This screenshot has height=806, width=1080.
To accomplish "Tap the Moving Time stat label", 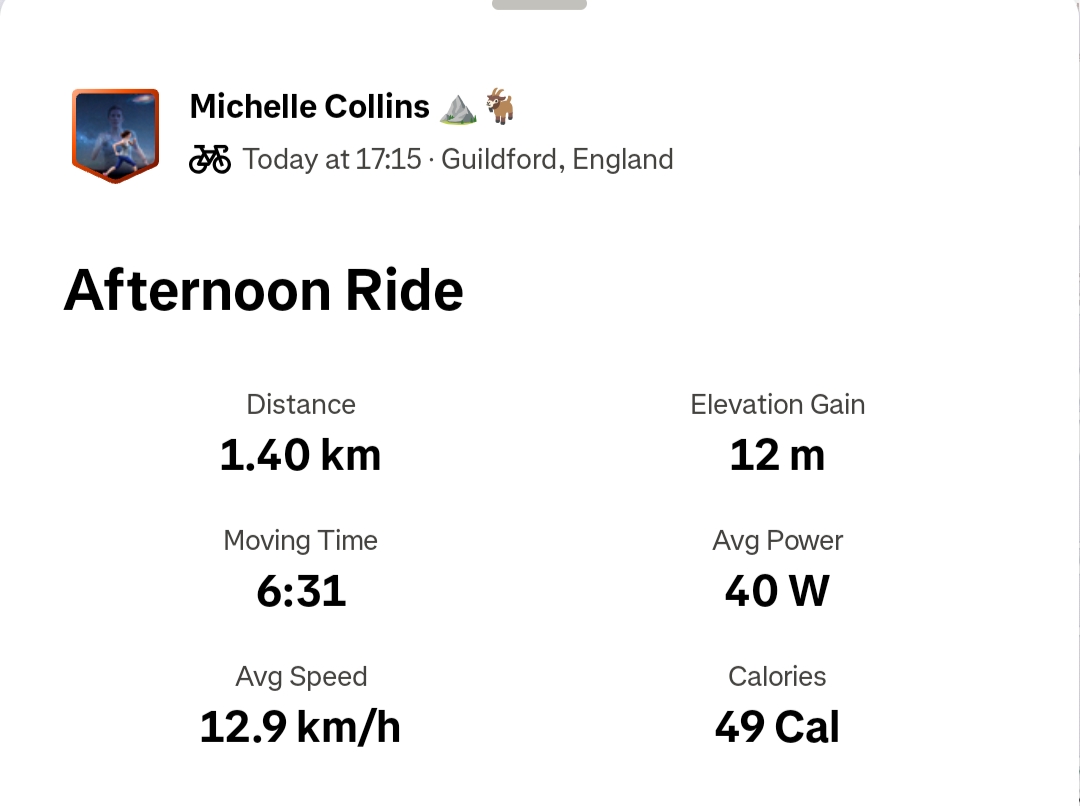I will 301,541.
